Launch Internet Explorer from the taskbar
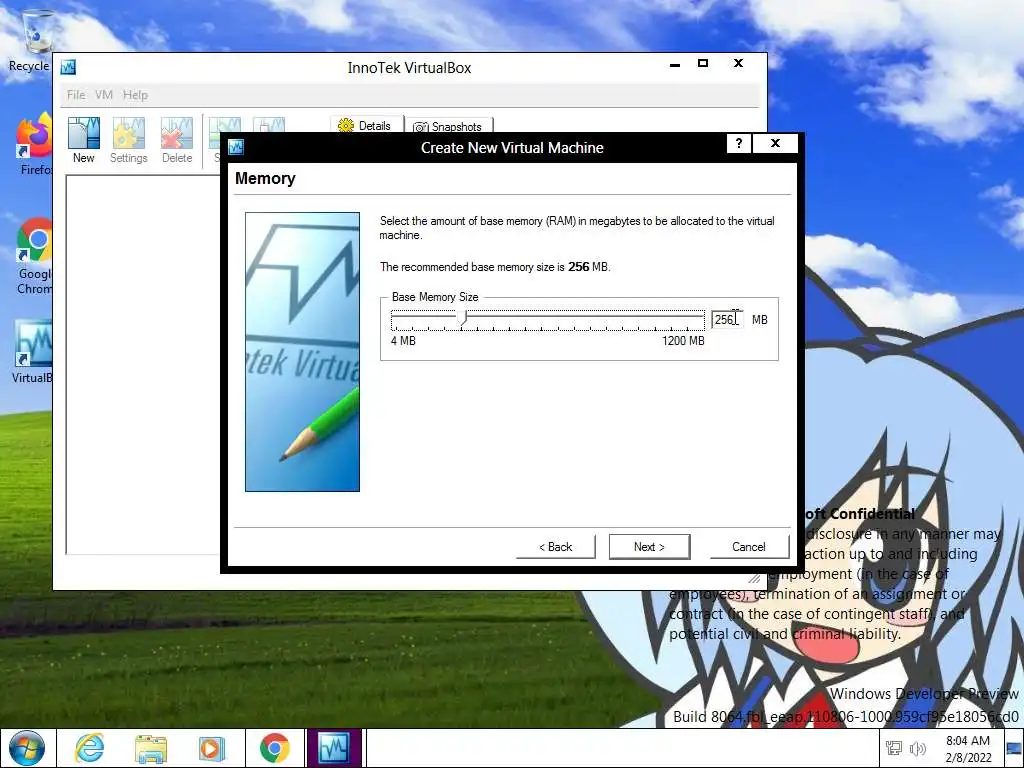Screen dimensions: 1024x768 [89, 748]
